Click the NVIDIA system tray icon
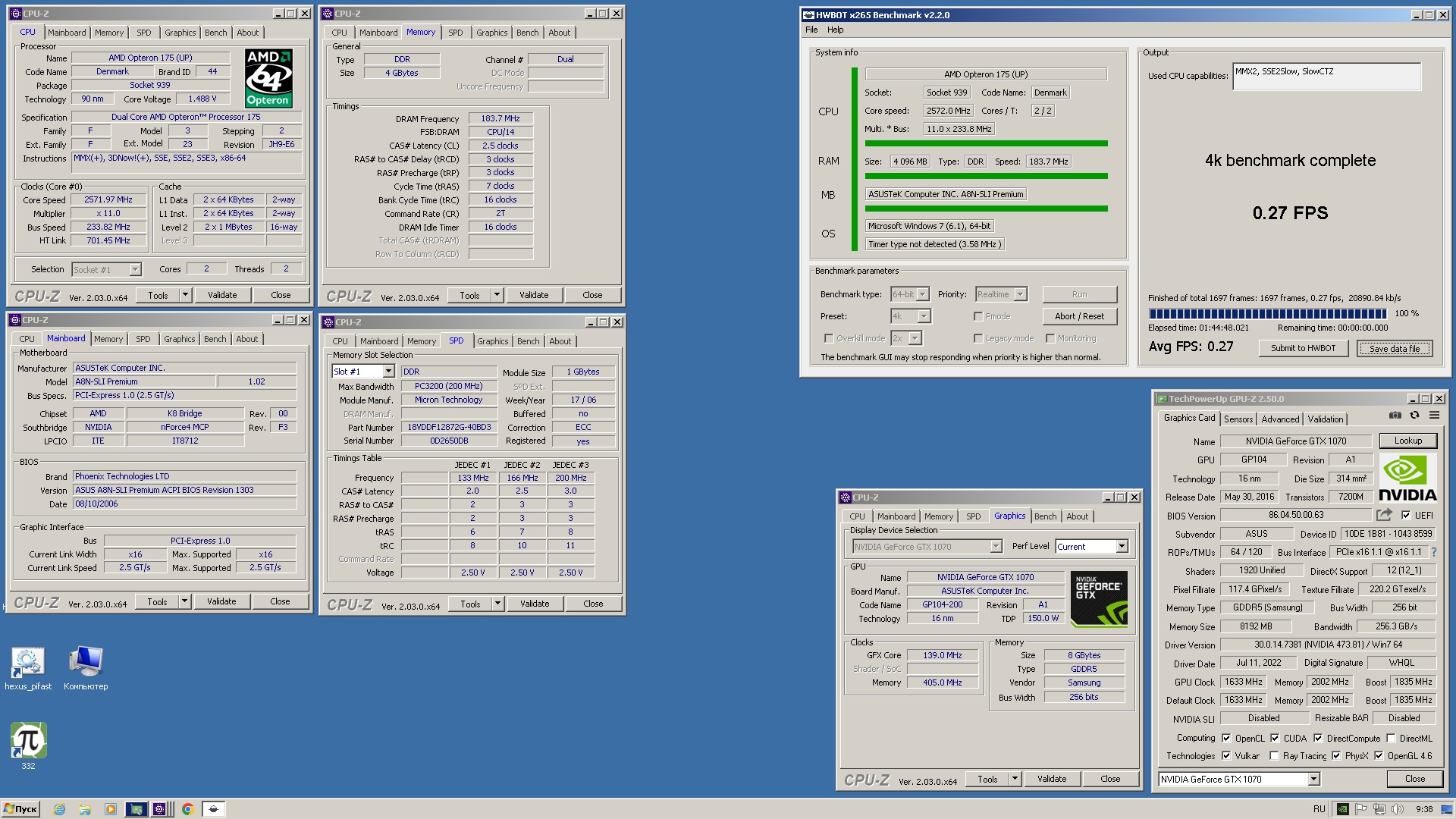The image size is (1456, 819). click(1342, 809)
